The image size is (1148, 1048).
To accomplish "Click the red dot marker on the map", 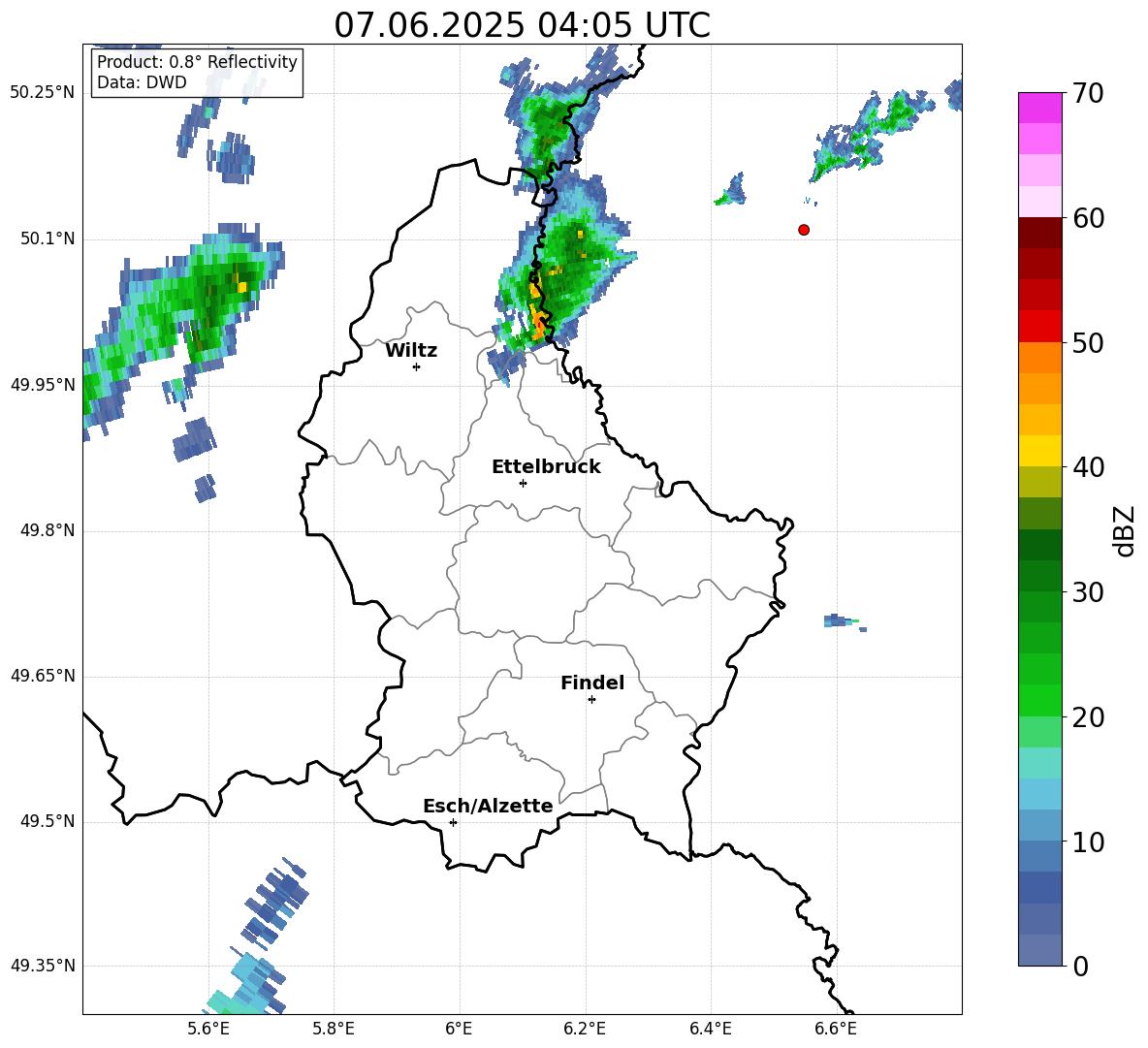I will click(x=804, y=230).
